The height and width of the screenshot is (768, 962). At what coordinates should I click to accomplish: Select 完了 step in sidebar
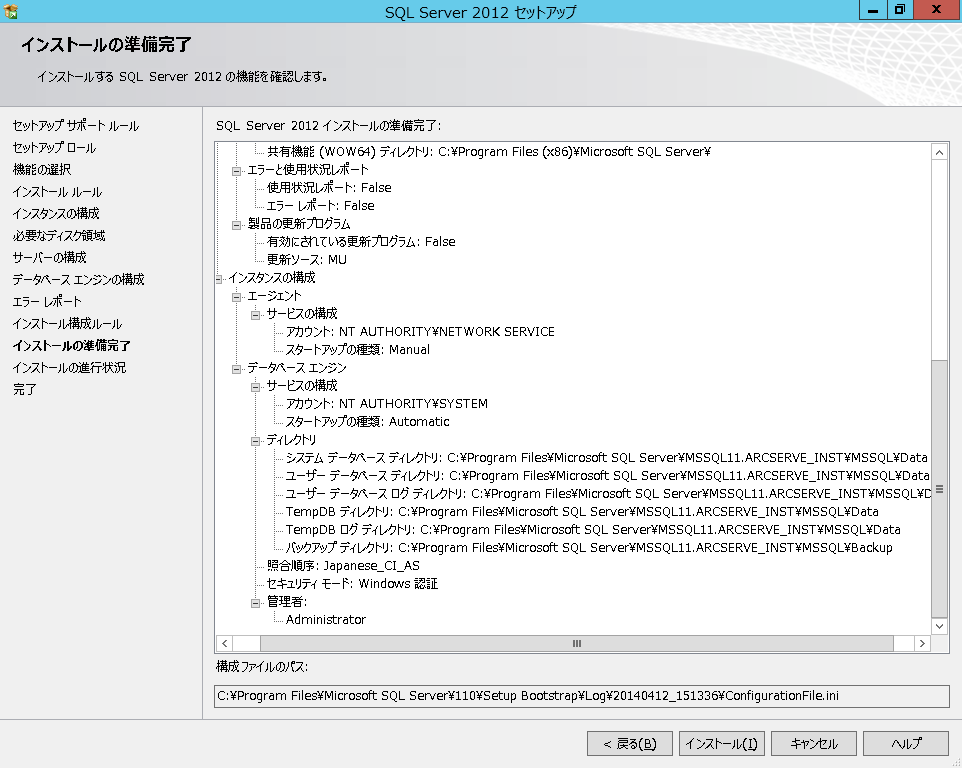[25, 390]
